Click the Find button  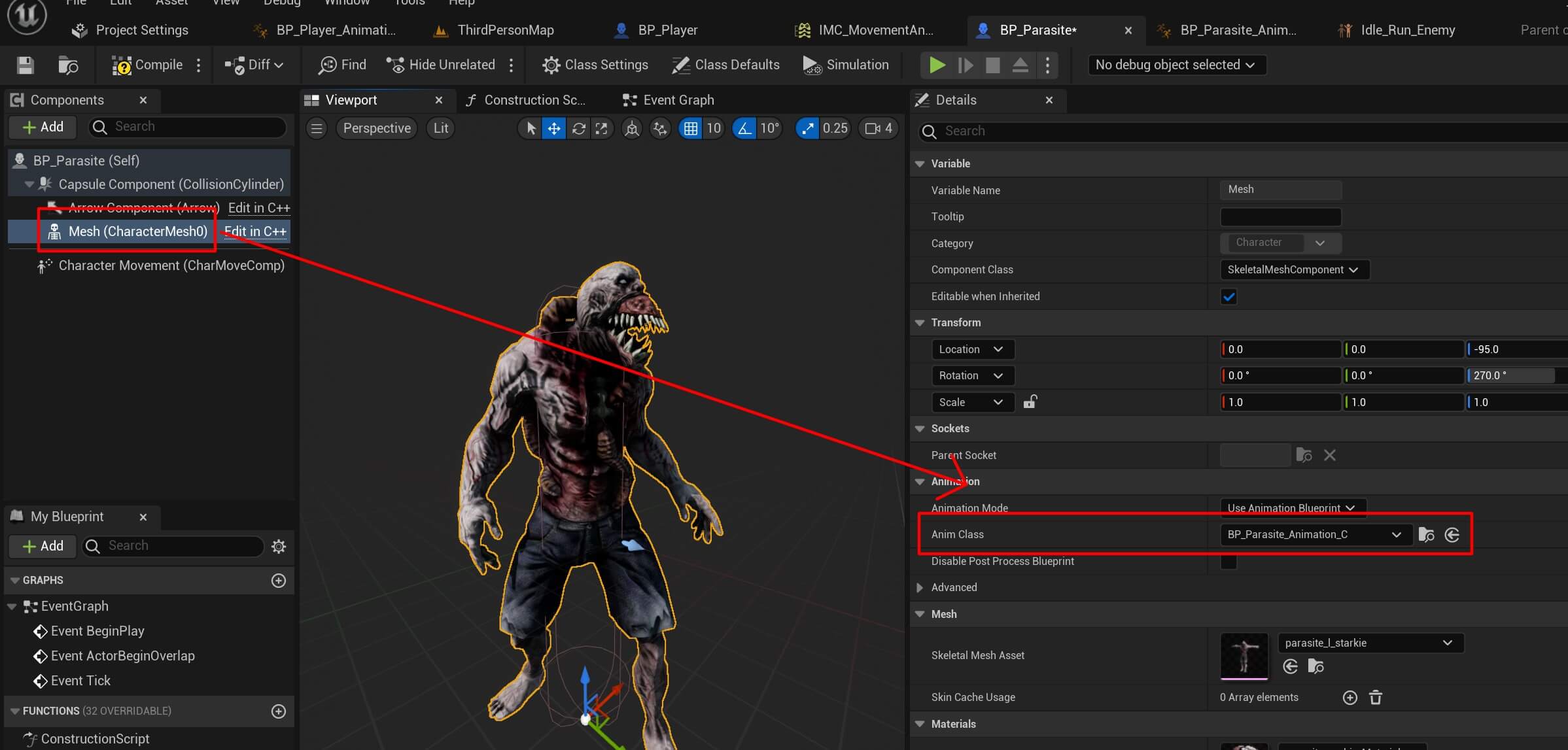342,65
